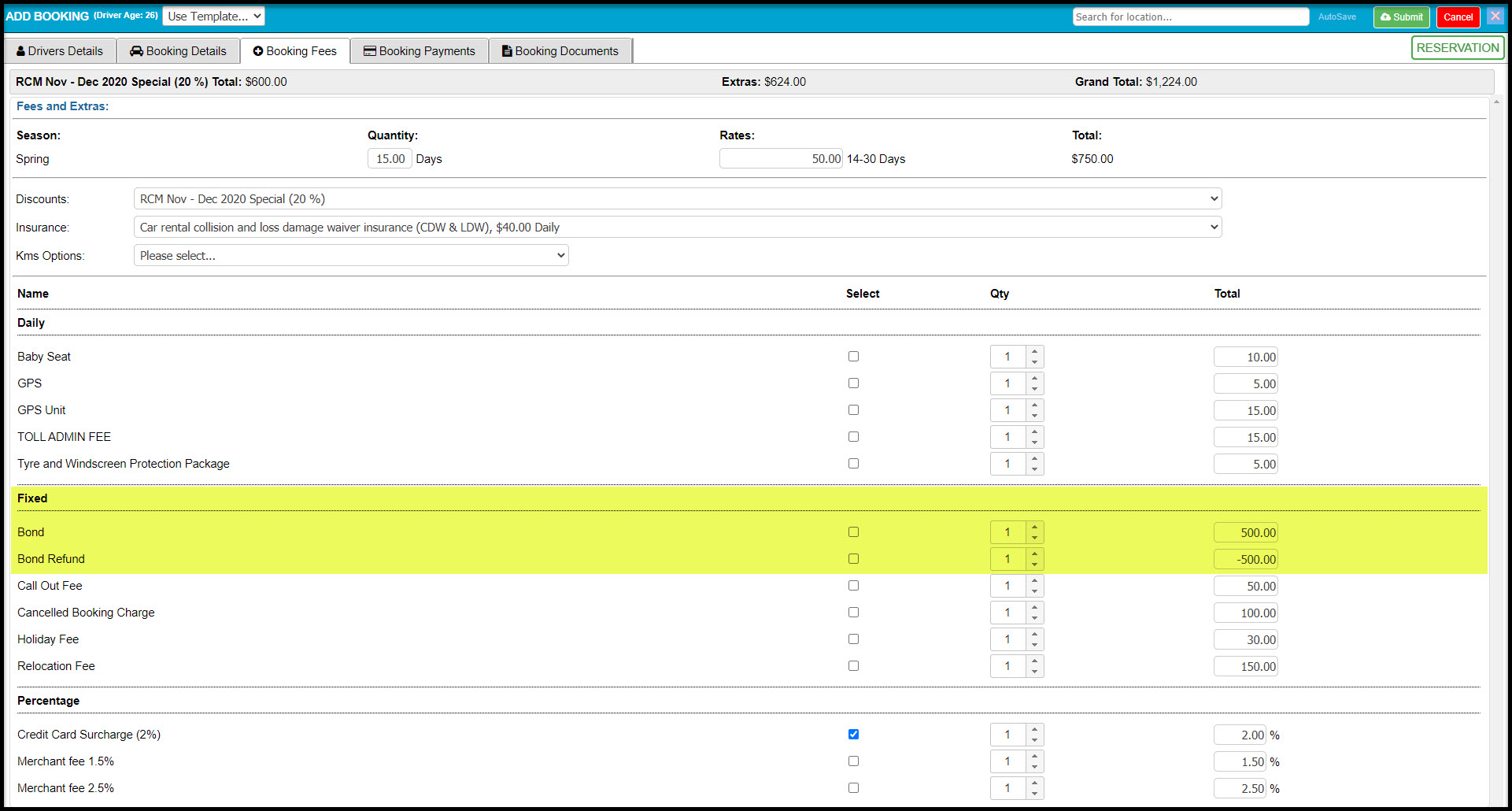Click the AutoSave link
This screenshot has height=811, width=1512.
pyautogui.click(x=1337, y=17)
